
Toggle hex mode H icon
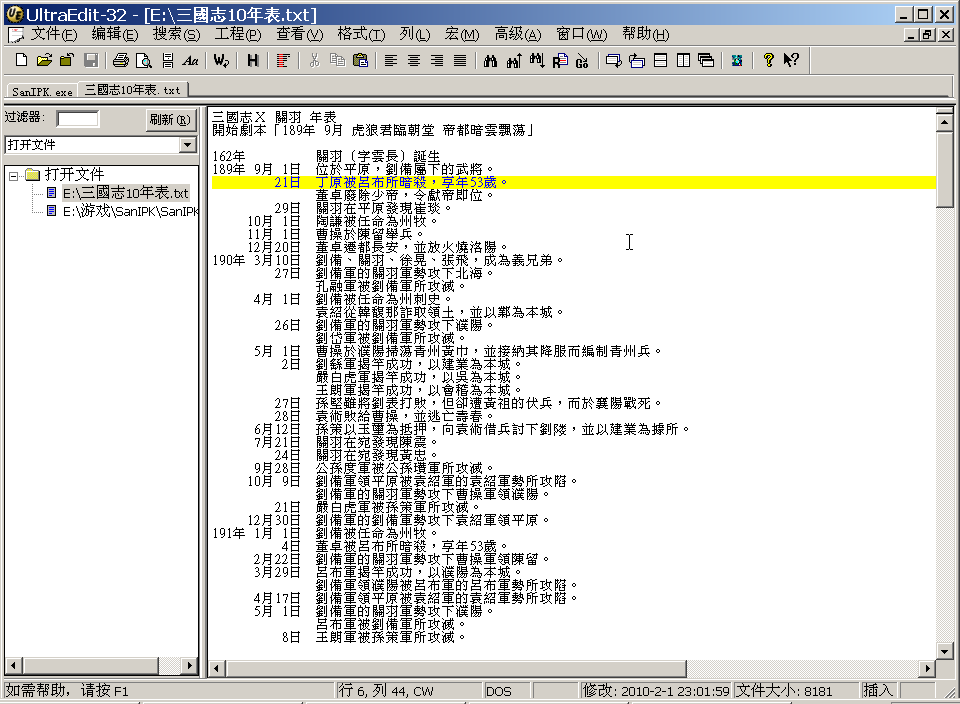coord(252,60)
